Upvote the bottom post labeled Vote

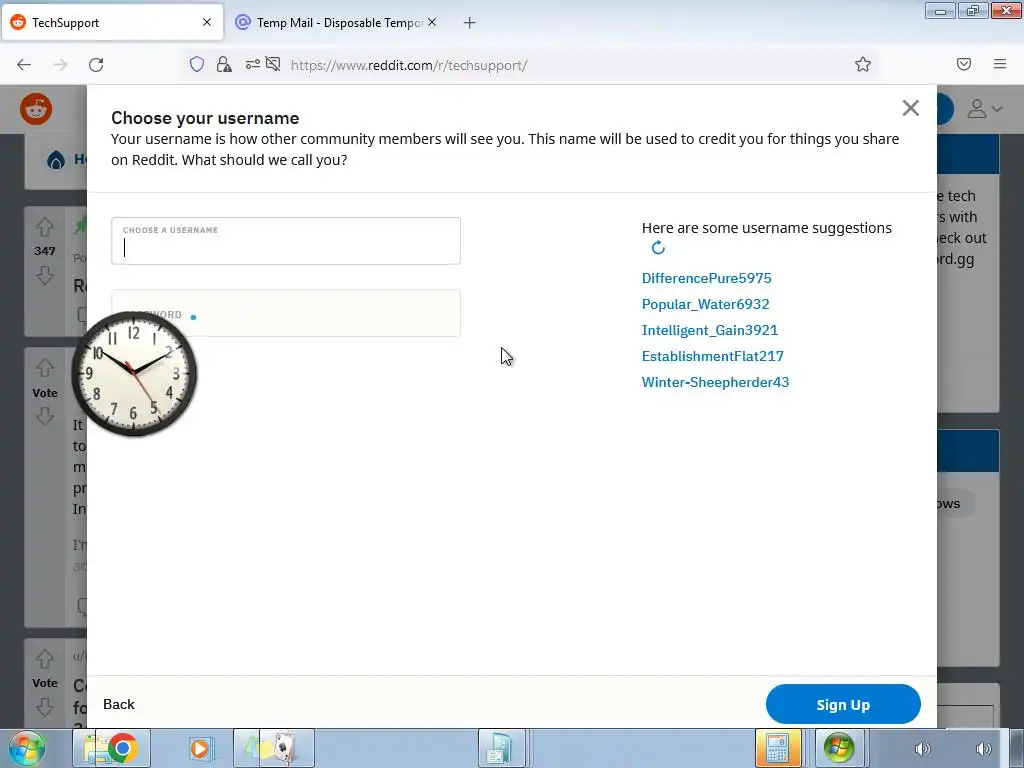tap(44, 658)
